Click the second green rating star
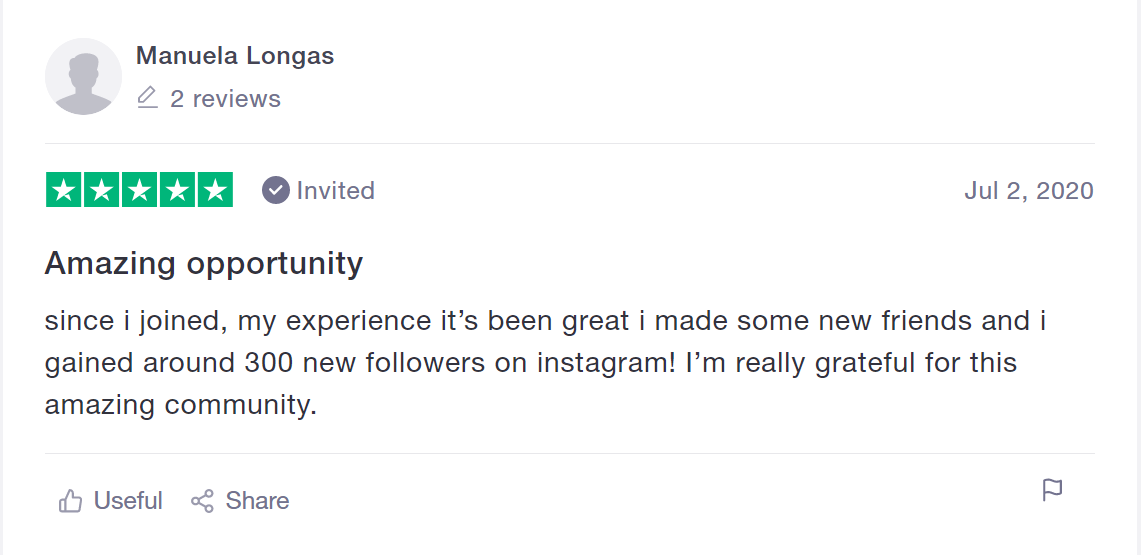 (102, 190)
